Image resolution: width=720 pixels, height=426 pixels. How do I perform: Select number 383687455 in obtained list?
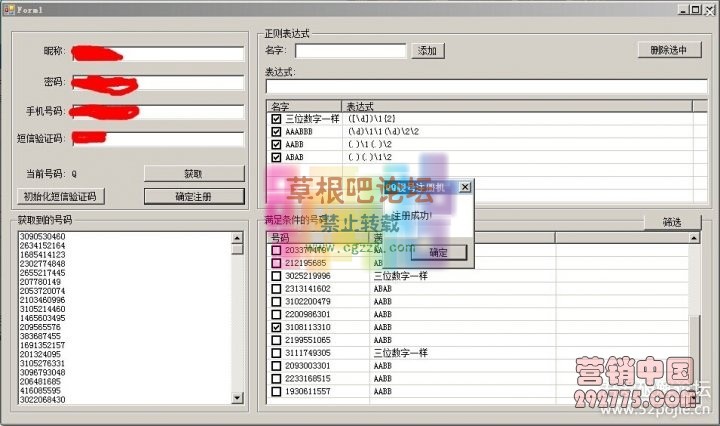[40, 336]
